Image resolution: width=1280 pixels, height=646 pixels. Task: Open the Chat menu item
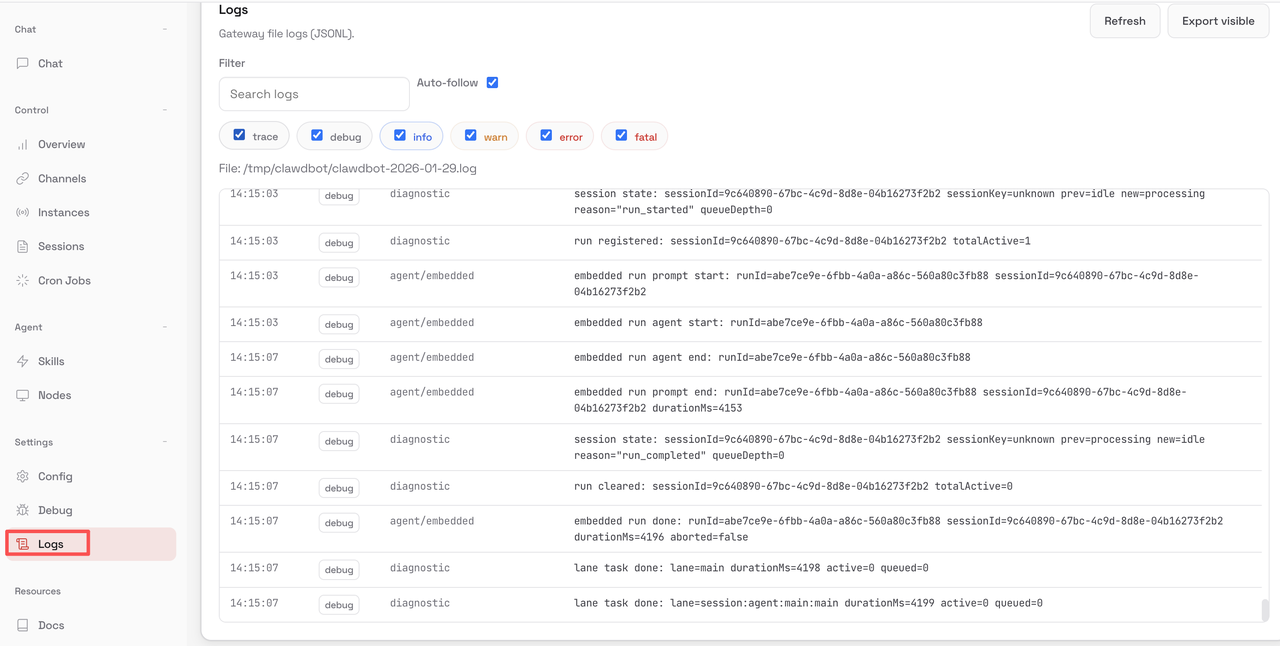pos(47,63)
